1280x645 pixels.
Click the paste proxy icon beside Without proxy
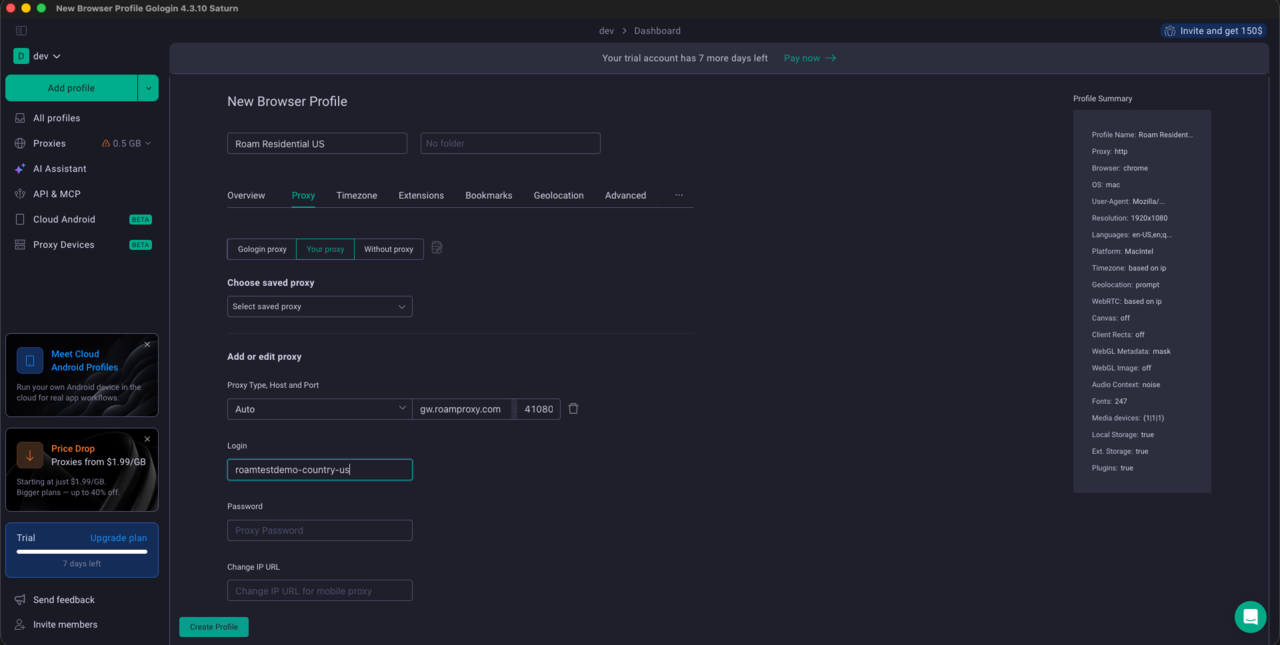click(x=437, y=248)
